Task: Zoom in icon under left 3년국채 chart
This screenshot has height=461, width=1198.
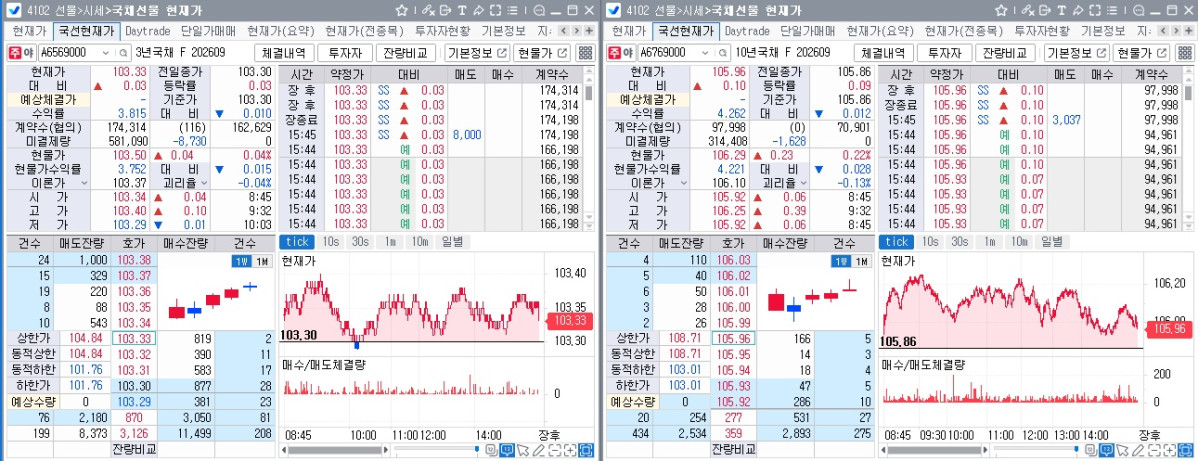Action: pyautogui.click(x=570, y=450)
